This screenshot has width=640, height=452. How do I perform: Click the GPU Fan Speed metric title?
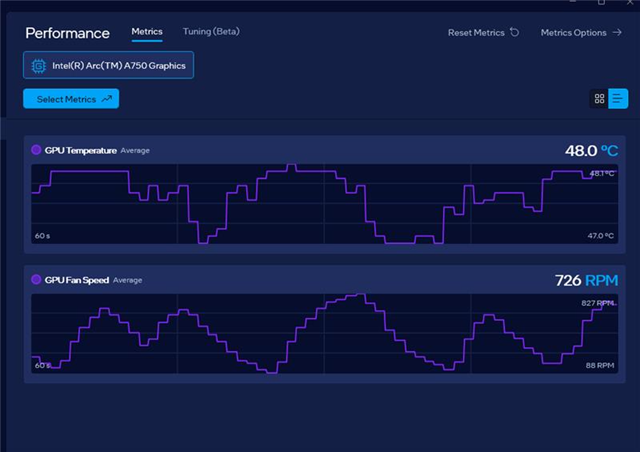point(77,280)
